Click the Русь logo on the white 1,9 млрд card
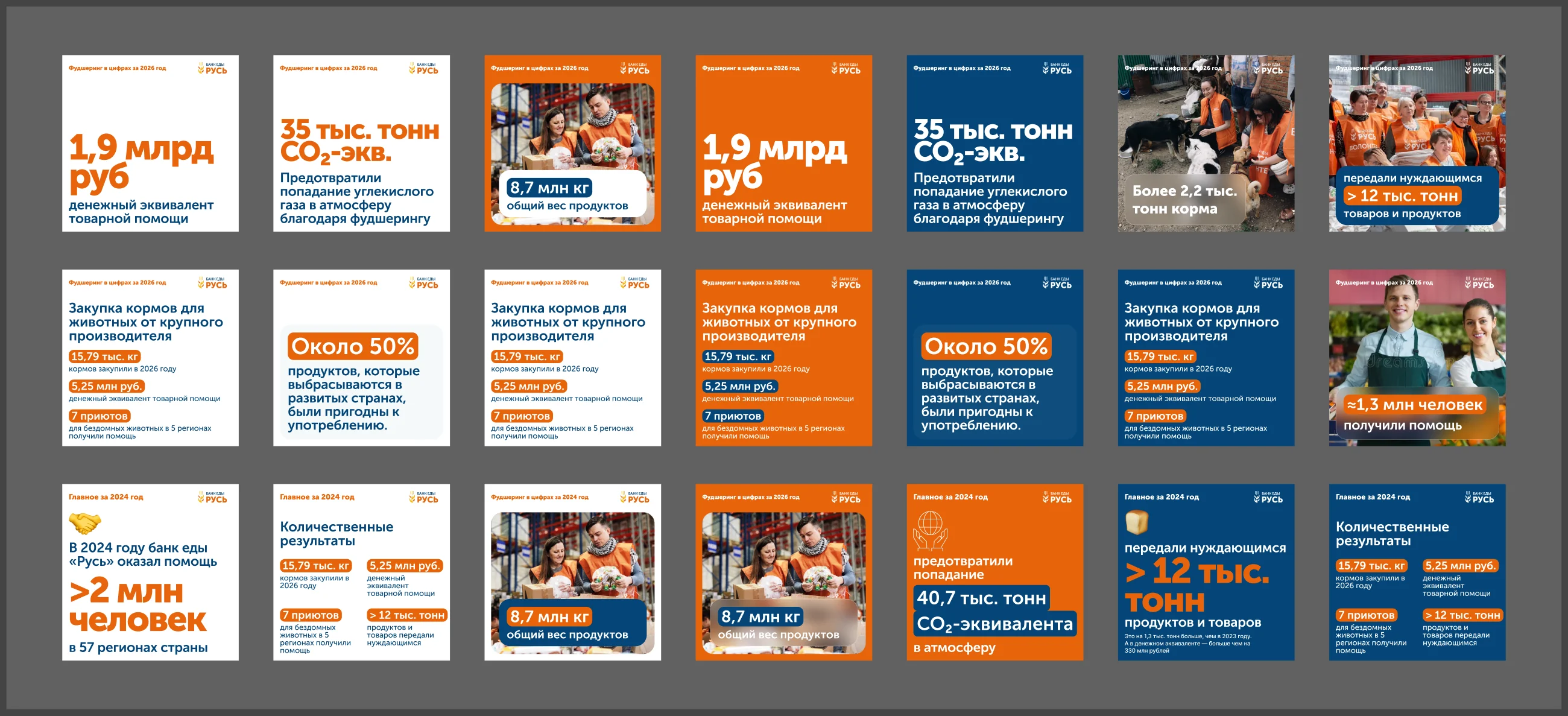The width and height of the screenshot is (1568, 716). tap(212, 69)
